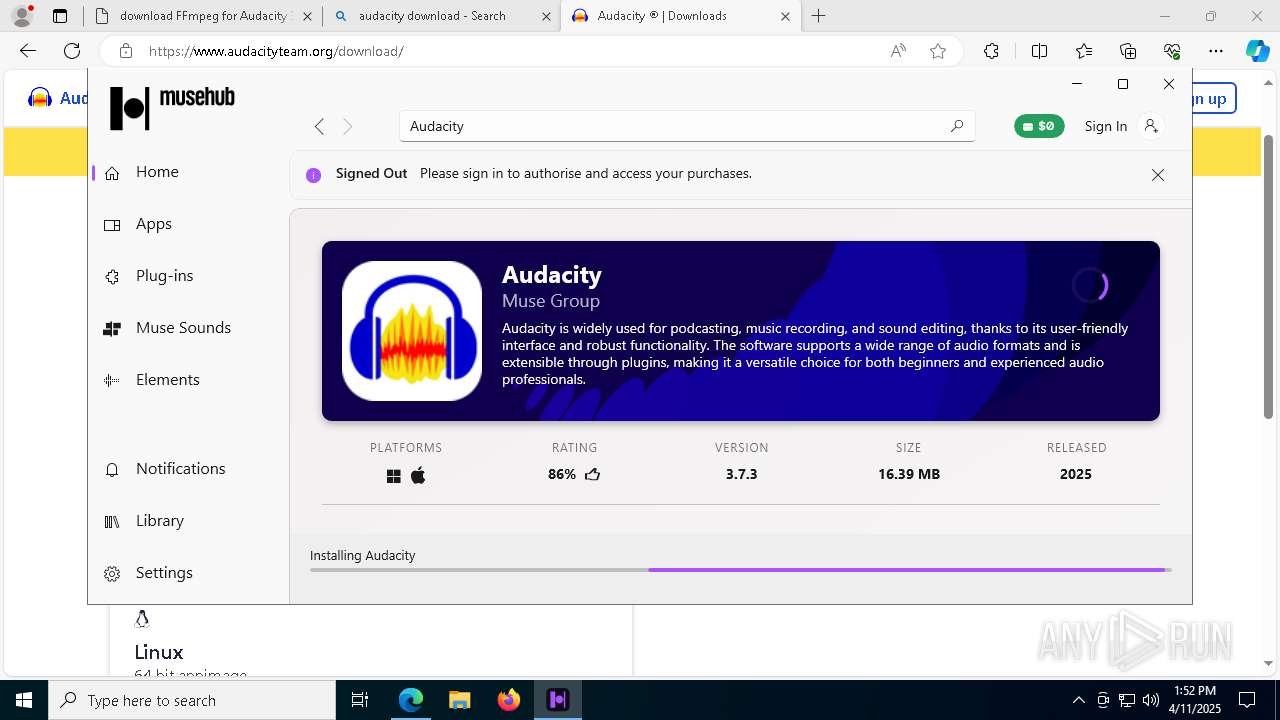Click the browser back arrow
1280x720 pixels.
click(28, 51)
